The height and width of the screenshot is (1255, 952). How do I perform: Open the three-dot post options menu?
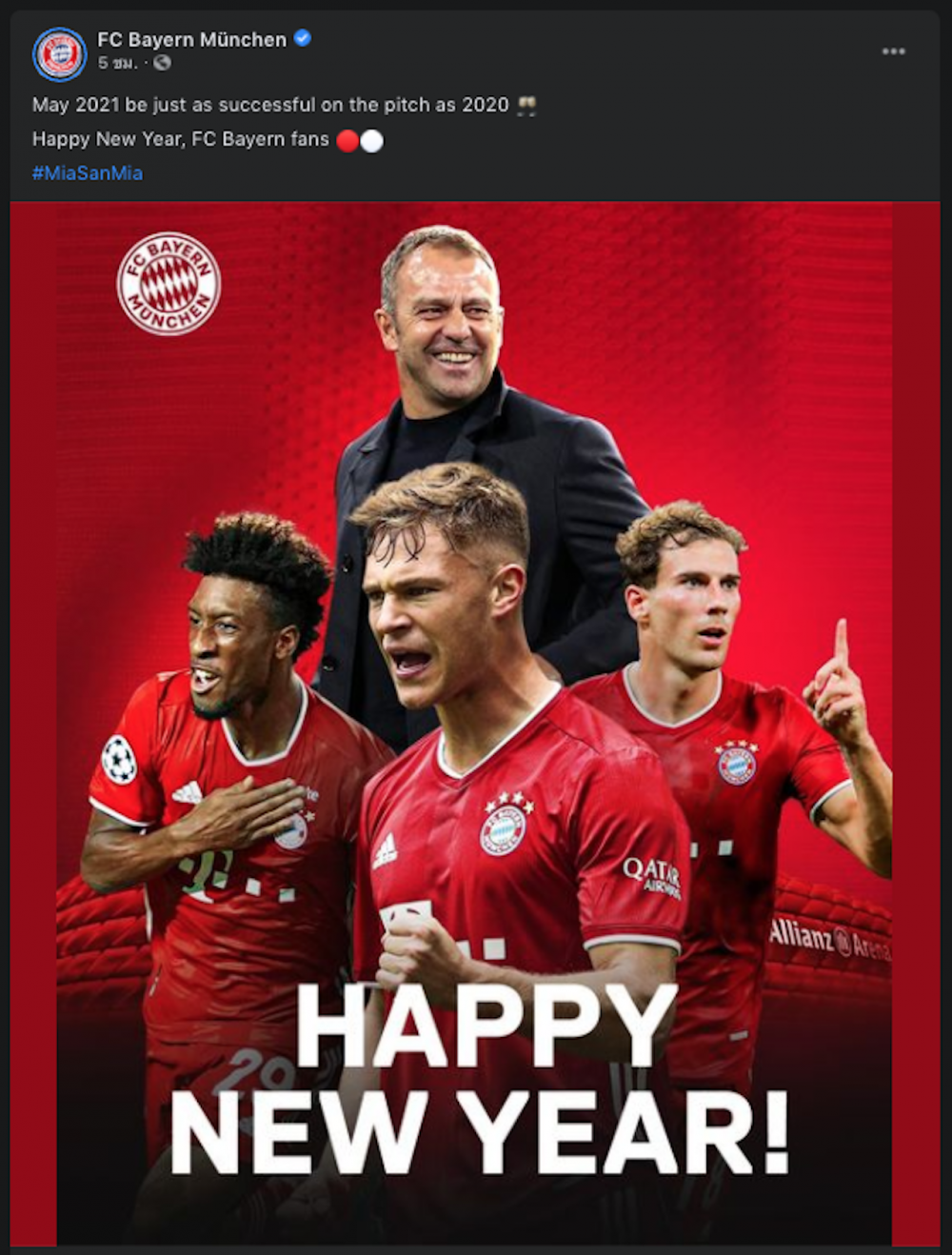893,51
